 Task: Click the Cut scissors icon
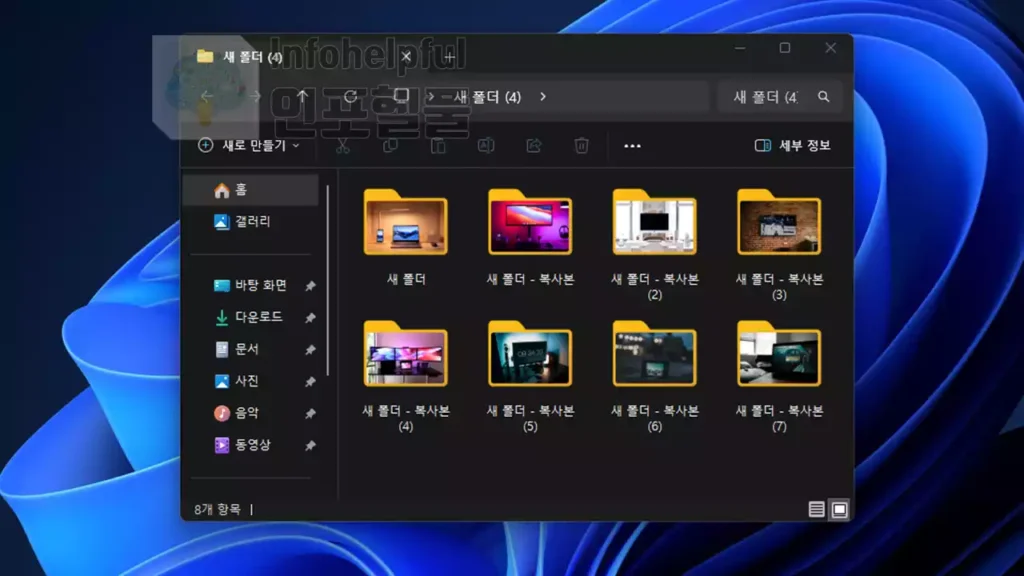point(343,146)
